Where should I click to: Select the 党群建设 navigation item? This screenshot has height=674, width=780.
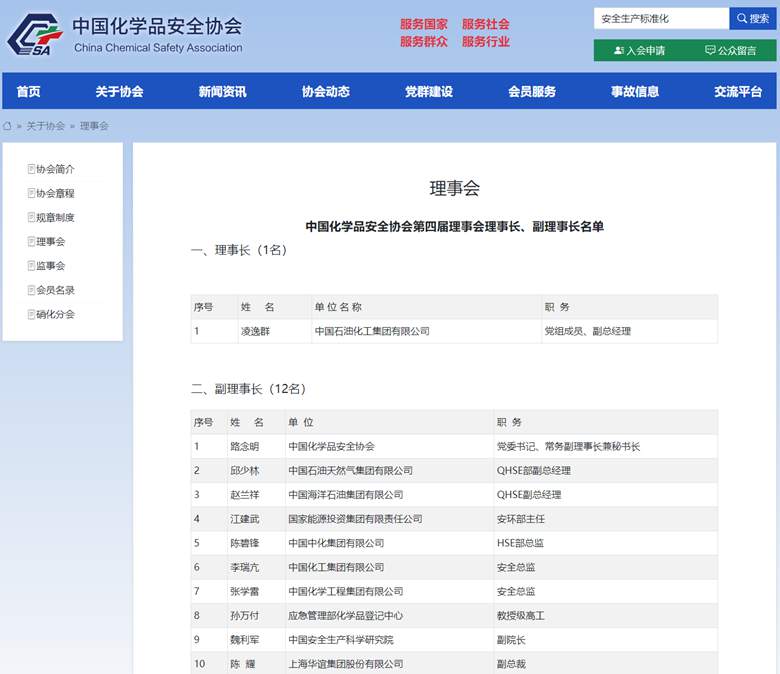click(x=428, y=92)
